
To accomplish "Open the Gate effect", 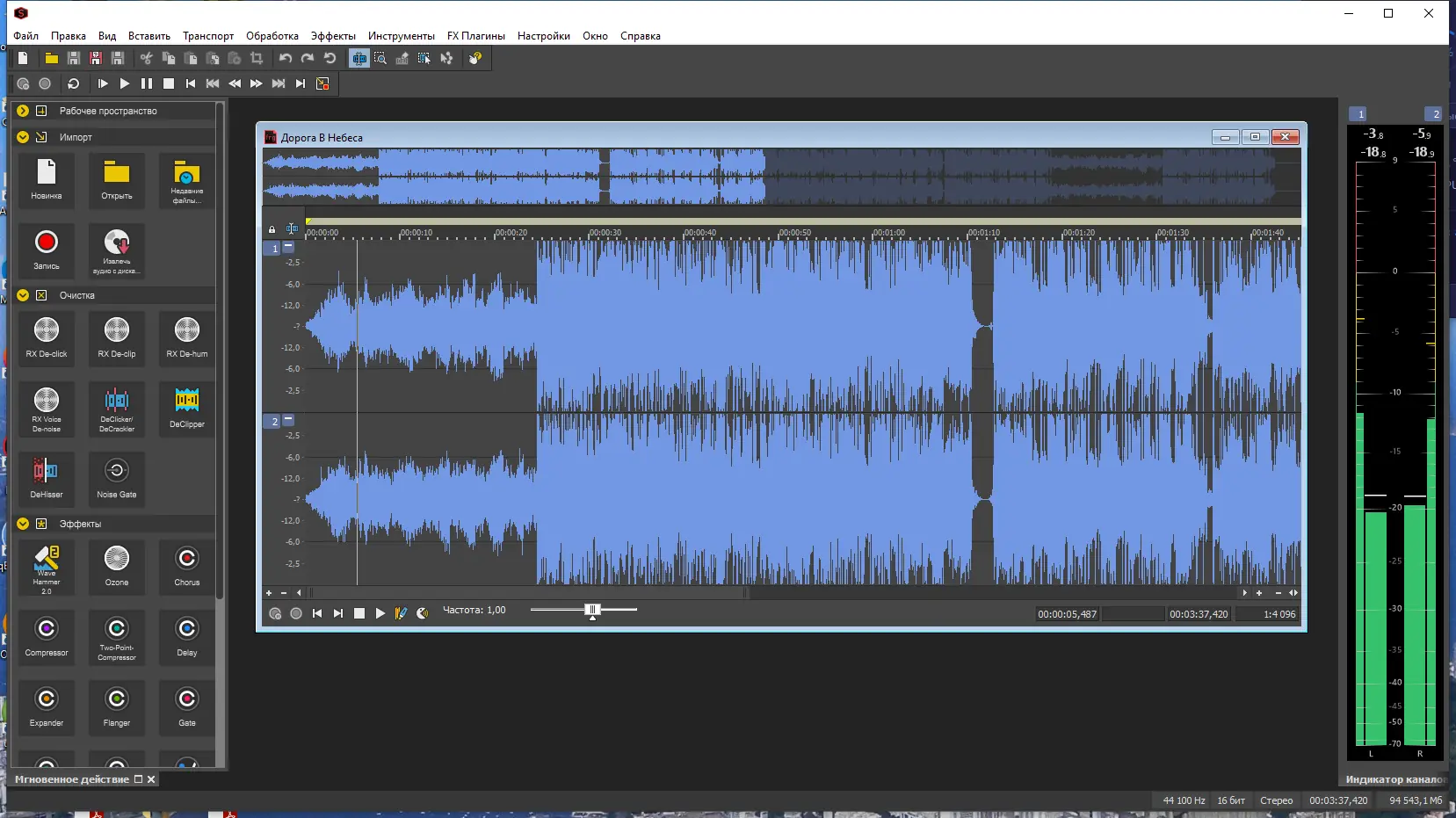I will pos(187,706).
